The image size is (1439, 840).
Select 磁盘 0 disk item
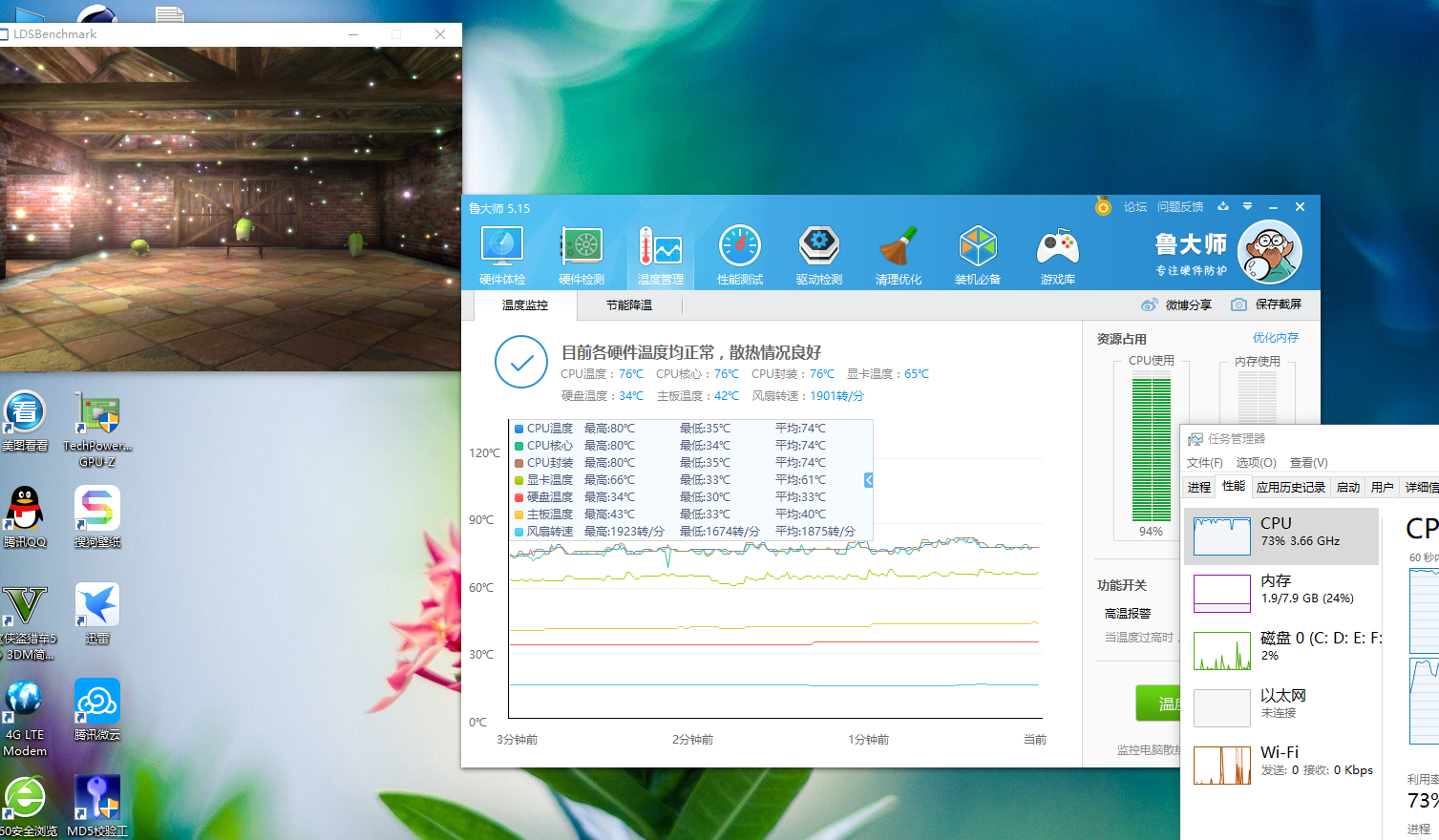click(x=1281, y=650)
